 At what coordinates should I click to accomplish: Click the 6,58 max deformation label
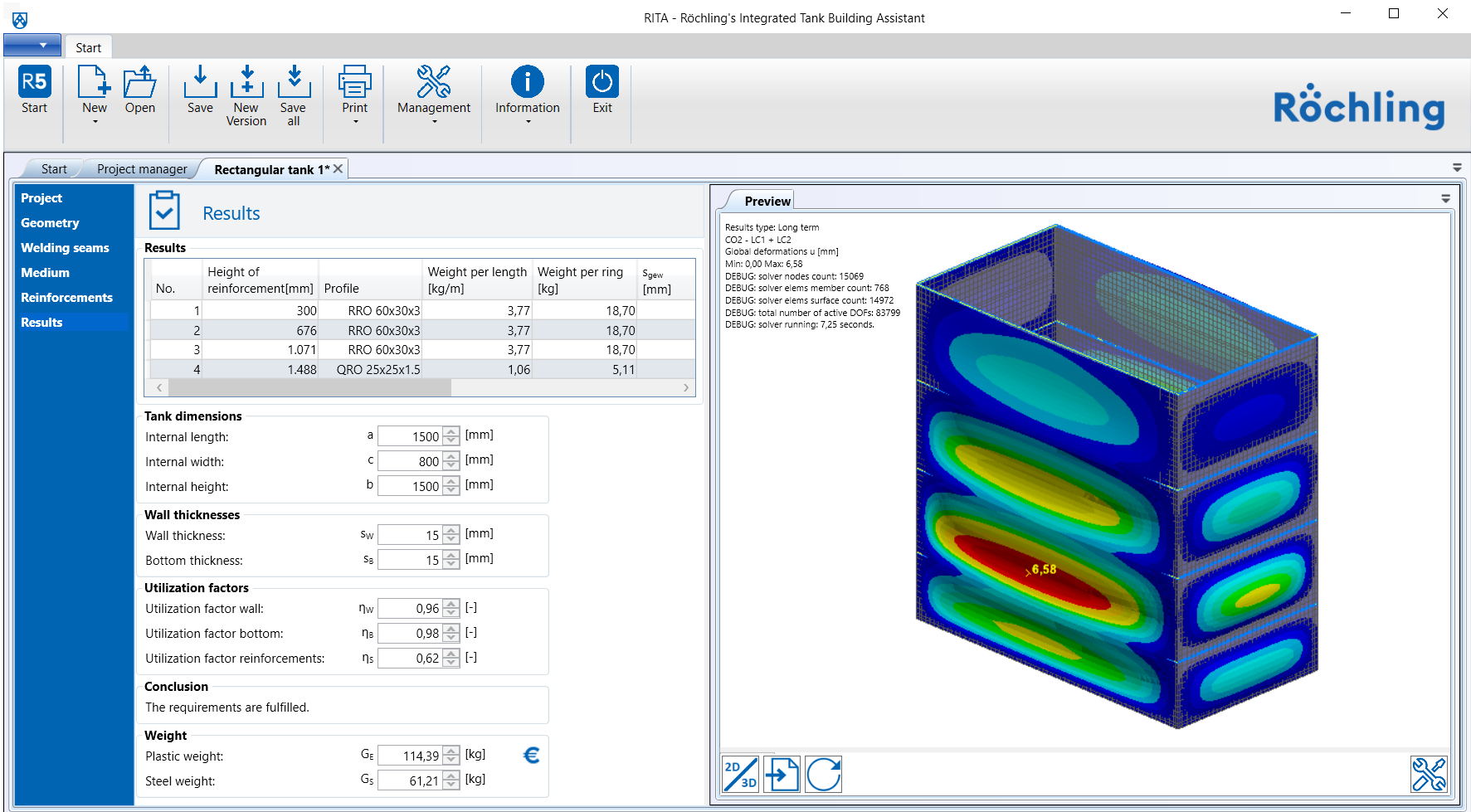[x=1044, y=569]
